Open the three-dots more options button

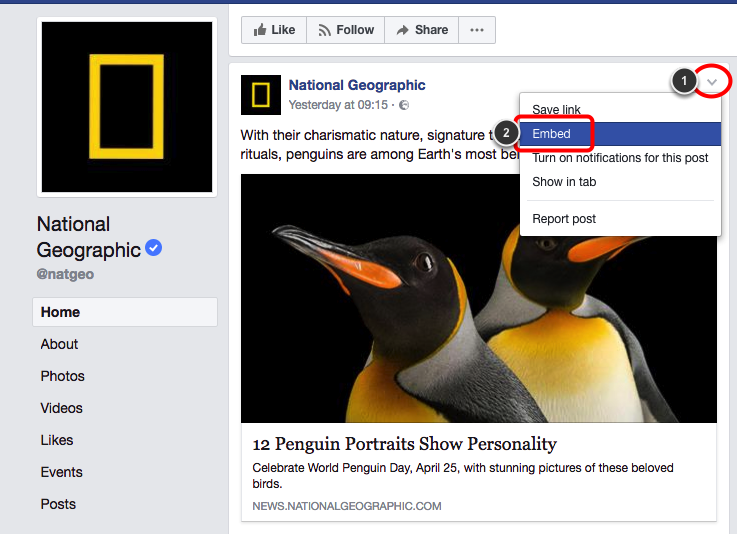click(477, 30)
